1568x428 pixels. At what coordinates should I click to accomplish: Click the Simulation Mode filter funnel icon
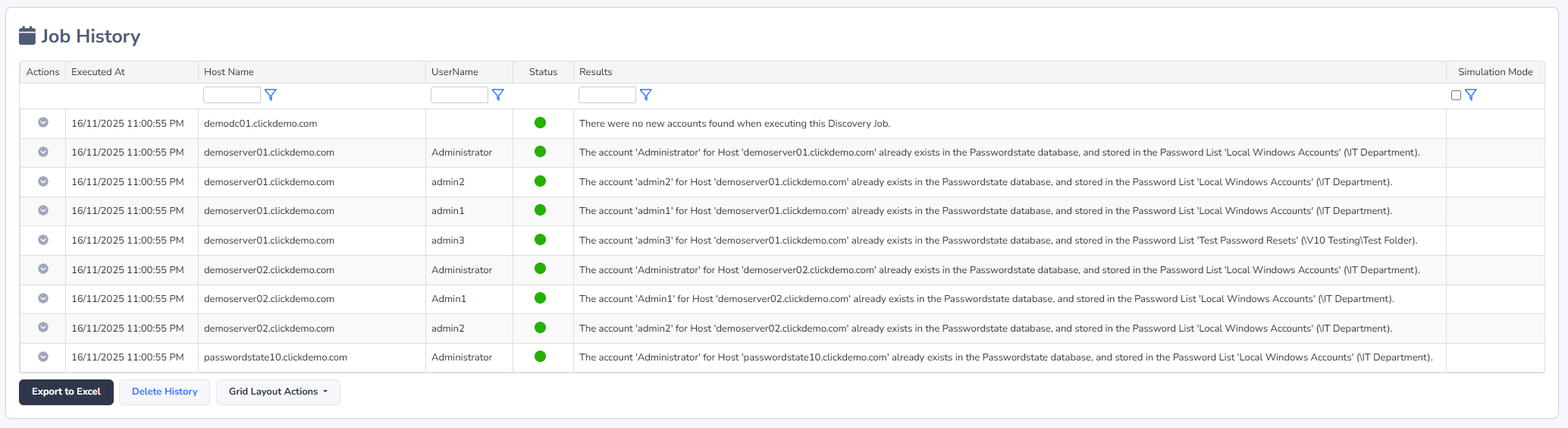tap(1471, 95)
